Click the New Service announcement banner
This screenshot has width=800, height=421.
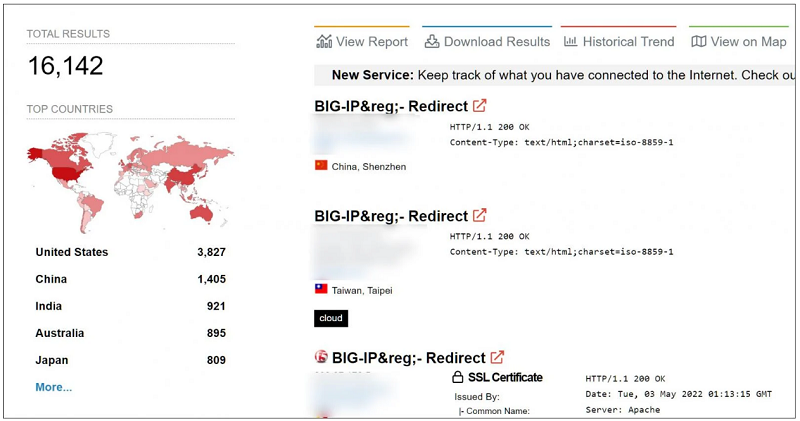point(555,75)
